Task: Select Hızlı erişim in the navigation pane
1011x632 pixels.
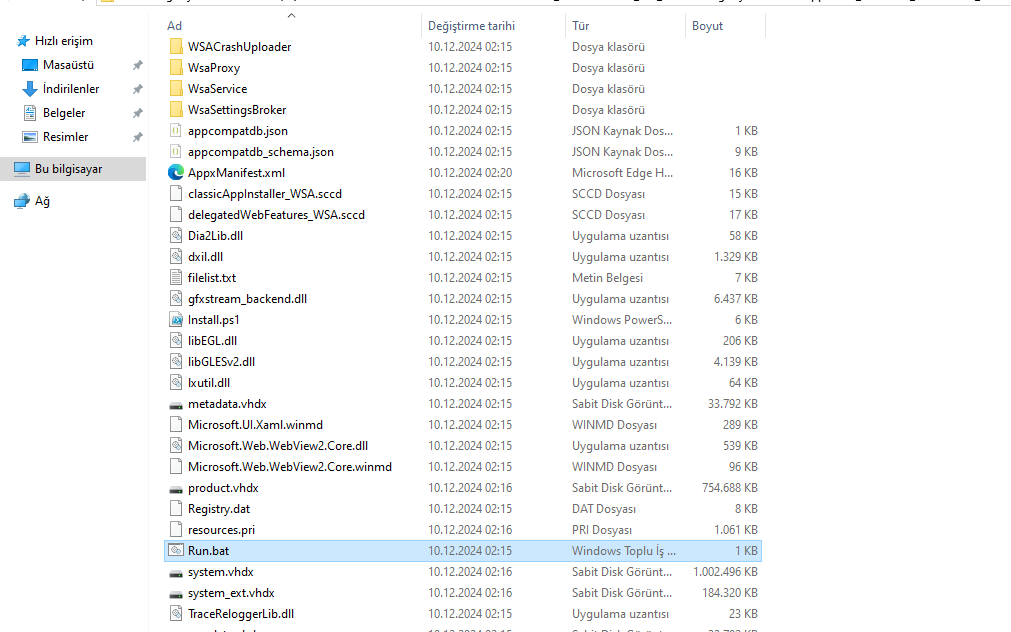Action: click(64, 41)
